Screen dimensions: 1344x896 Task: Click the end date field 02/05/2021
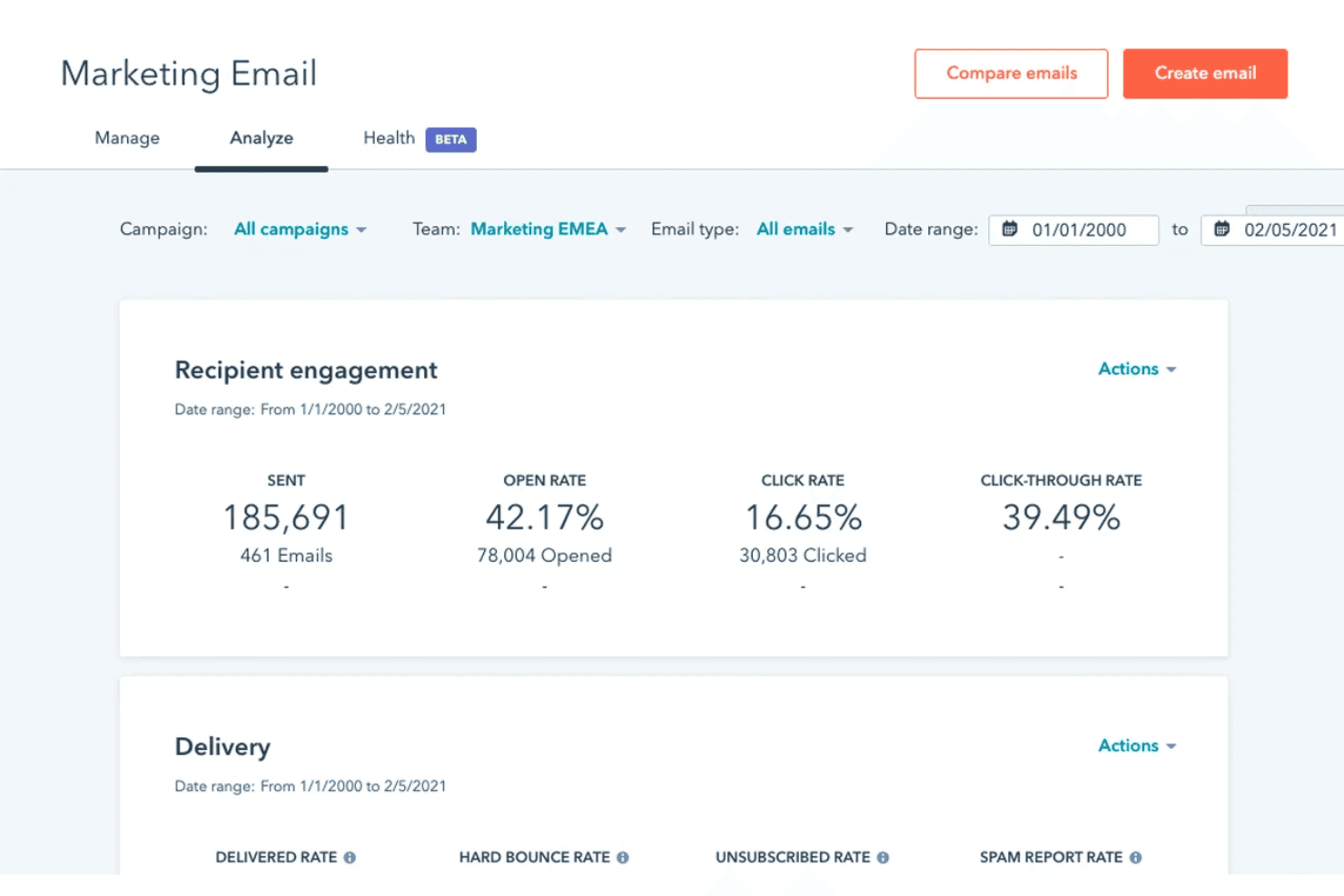click(1272, 230)
